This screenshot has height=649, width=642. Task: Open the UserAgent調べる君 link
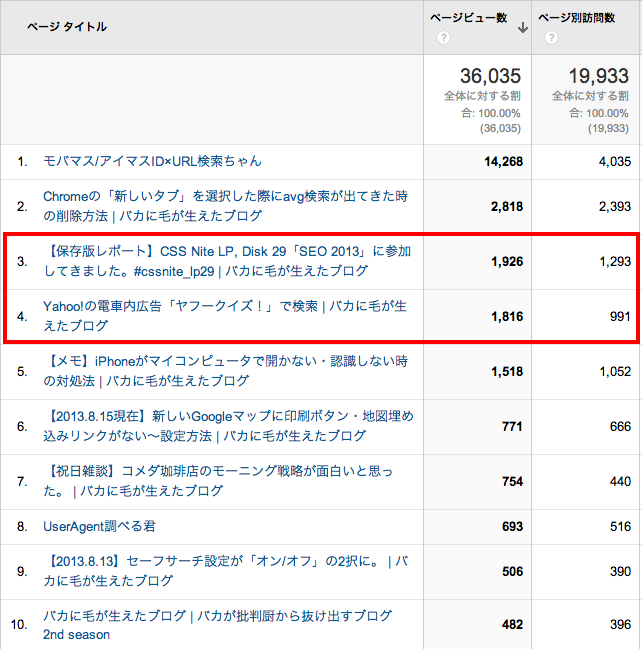99,526
